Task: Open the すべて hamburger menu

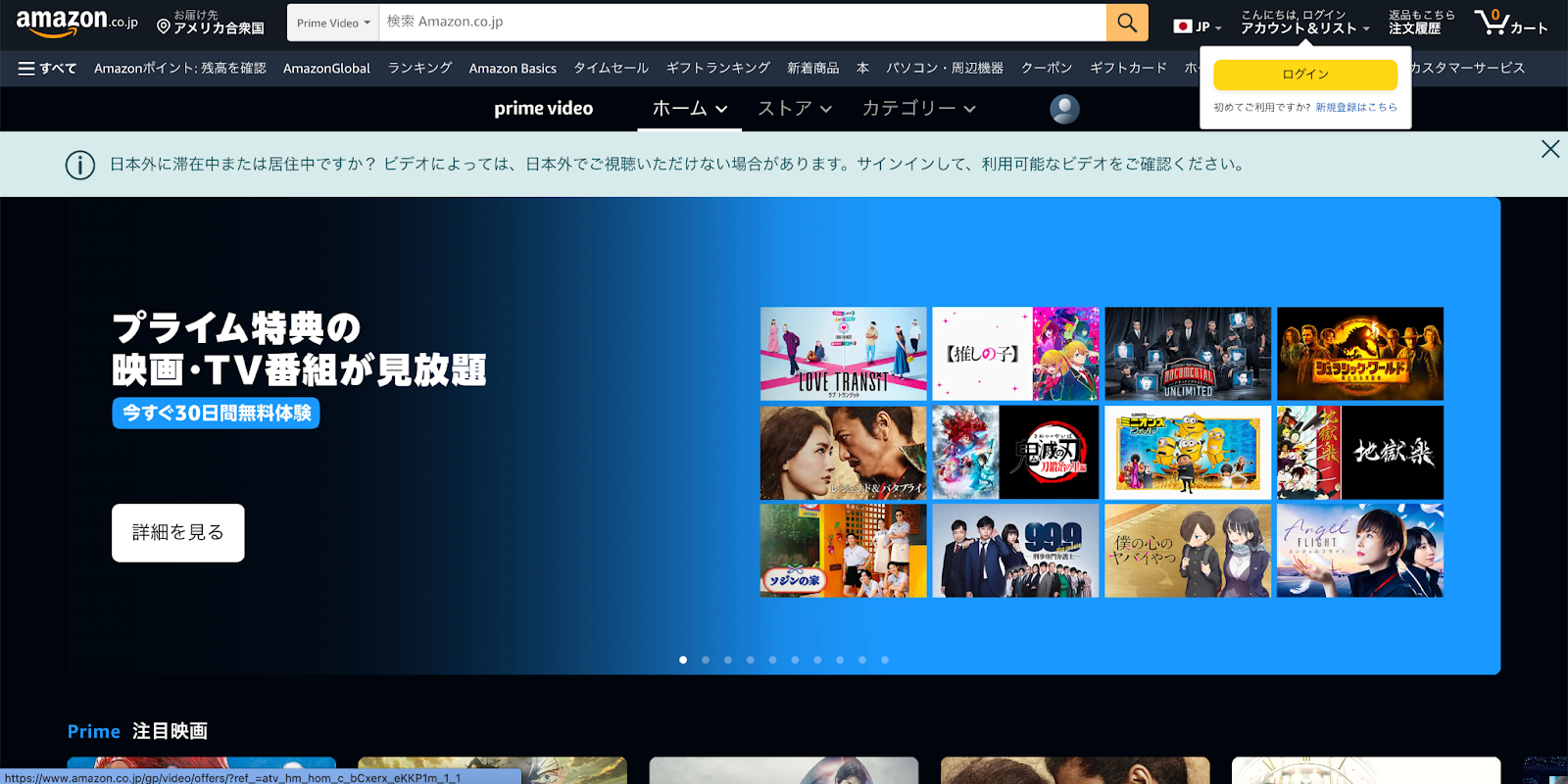Action: point(47,69)
